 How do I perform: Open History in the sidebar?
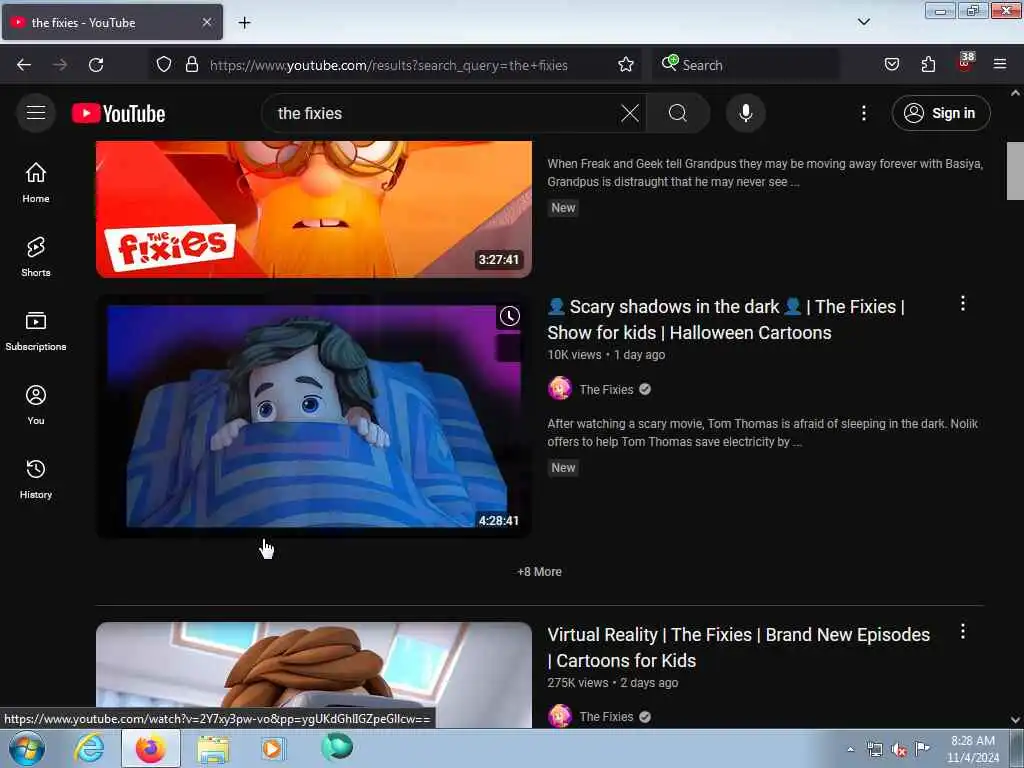(36, 479)
